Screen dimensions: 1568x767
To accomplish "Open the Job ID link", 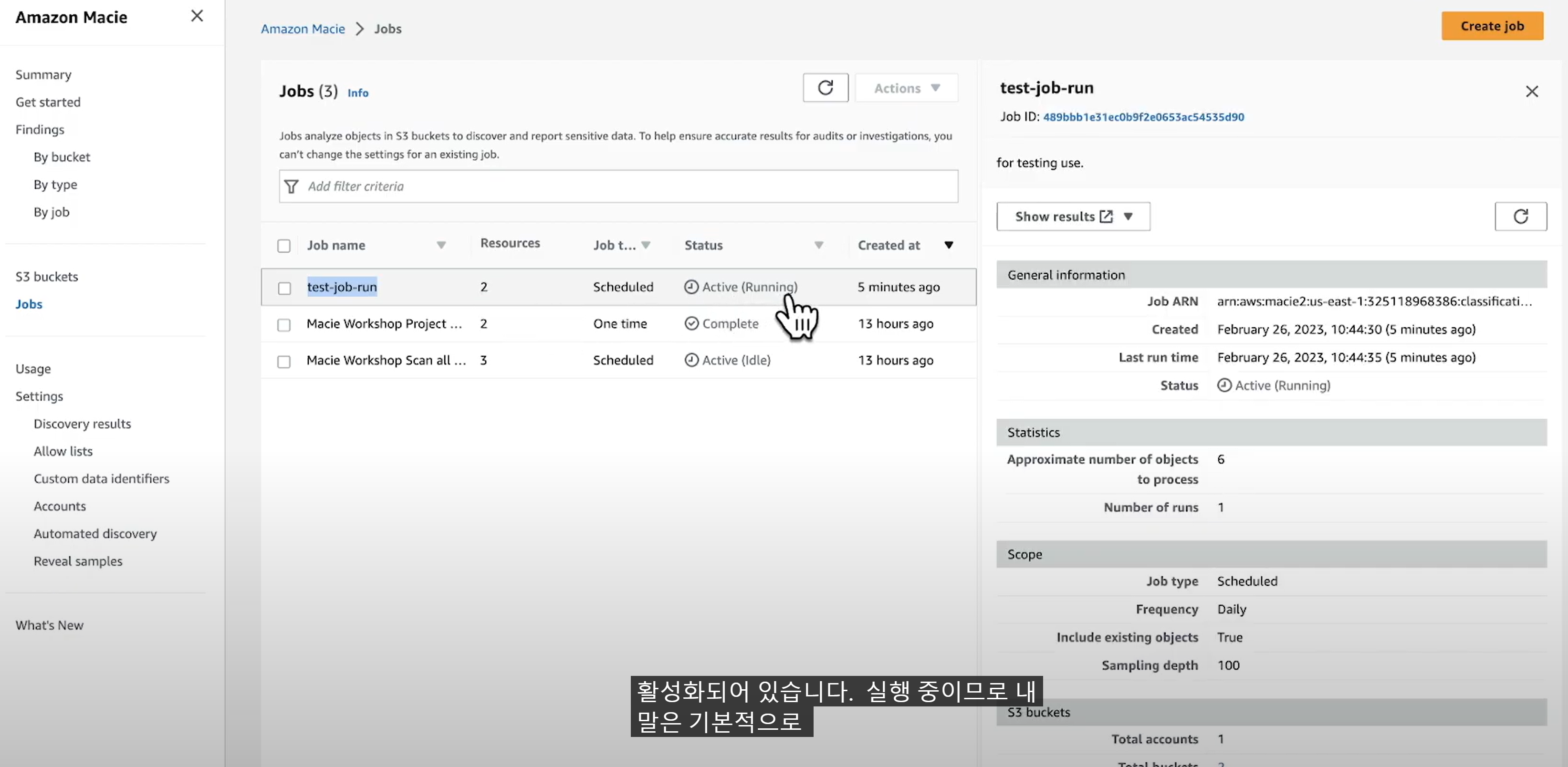I will point(1142,117).
